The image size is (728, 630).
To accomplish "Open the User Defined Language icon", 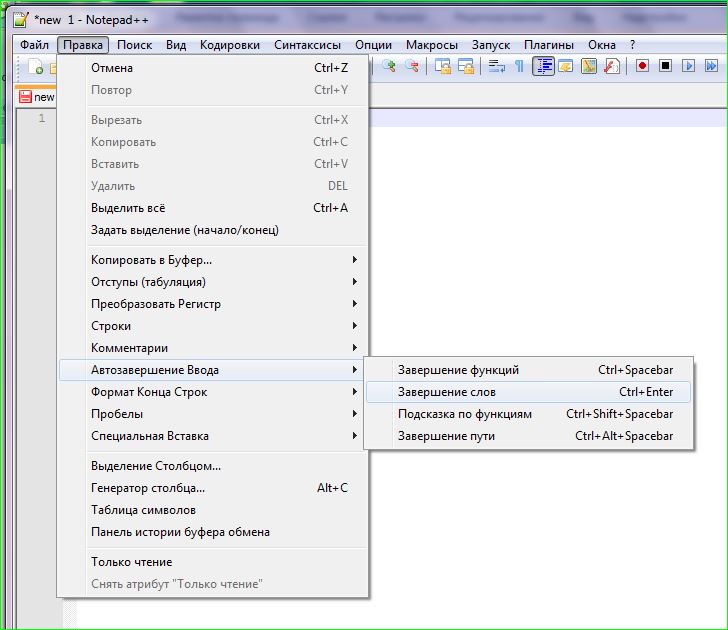I will (x=566, y=66).
